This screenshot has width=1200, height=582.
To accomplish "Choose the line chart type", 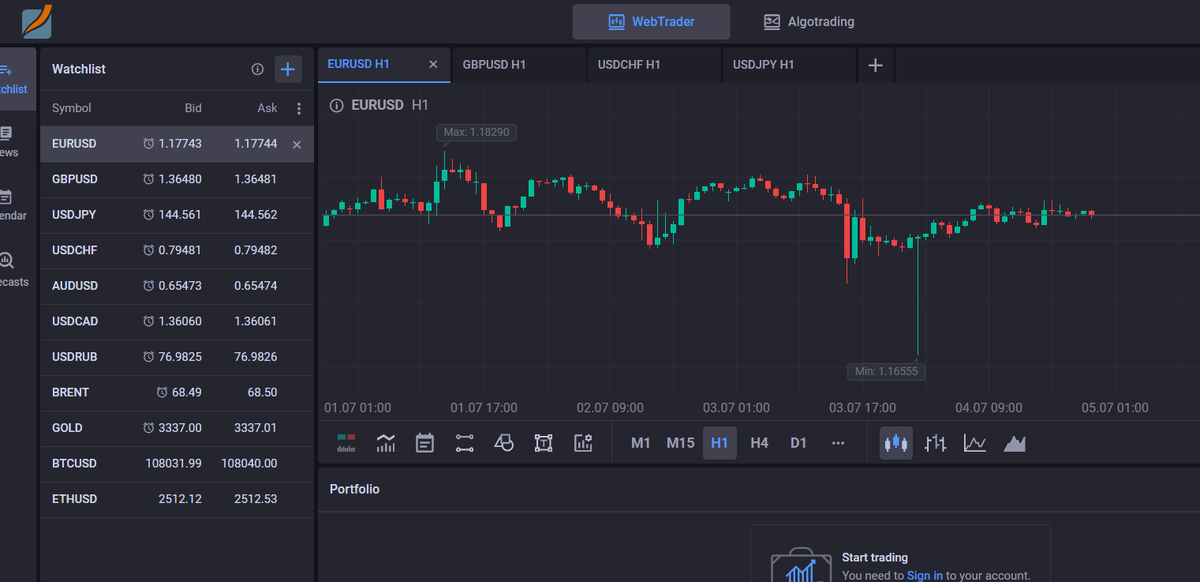I will pyautogui.click(x=975, y=443).
